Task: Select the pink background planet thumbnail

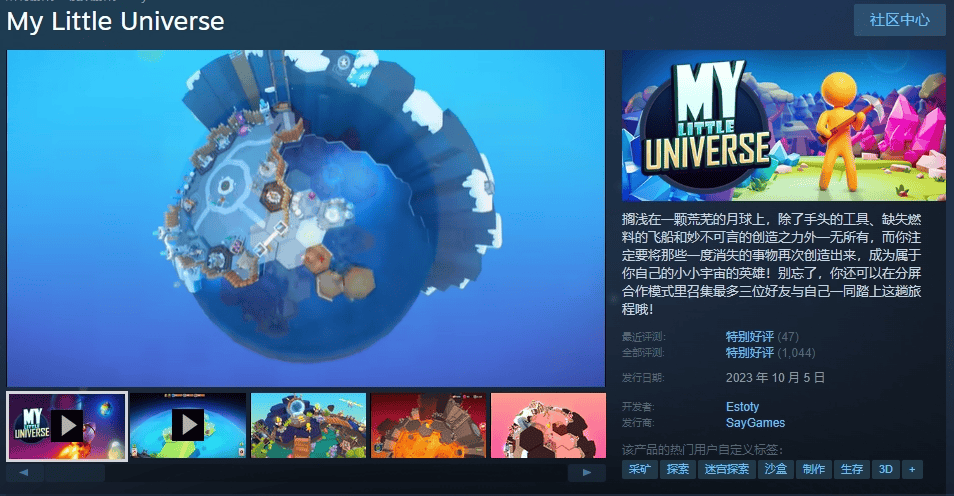Action: (x=548, y=425)
